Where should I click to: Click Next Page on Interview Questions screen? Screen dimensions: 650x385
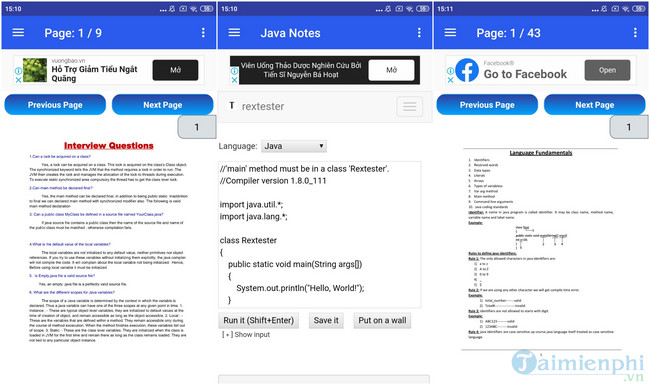click(162, 105)
